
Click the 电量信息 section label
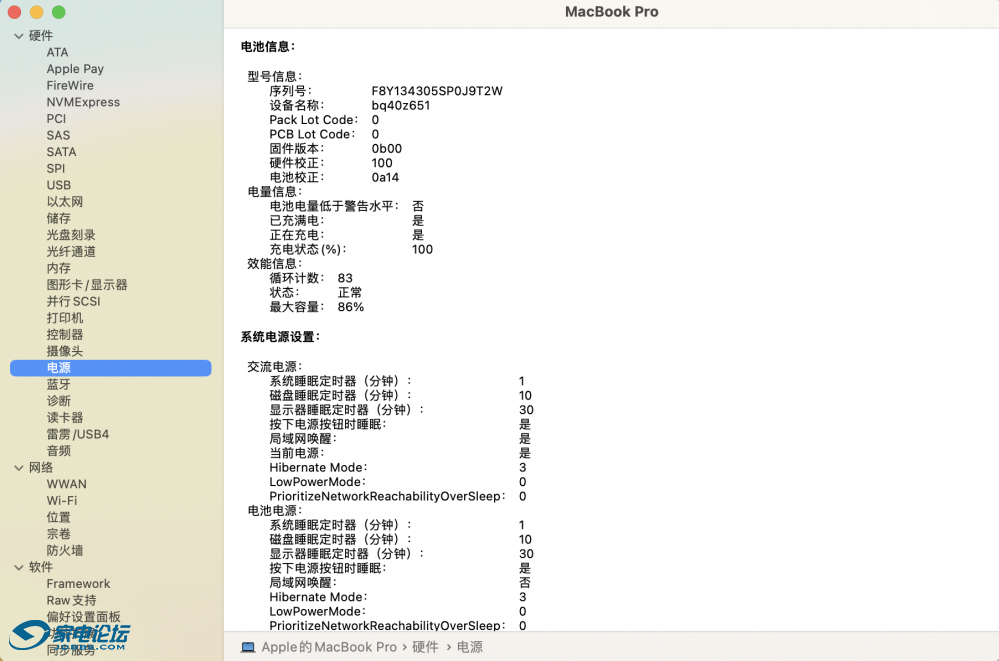pos(275,191)
